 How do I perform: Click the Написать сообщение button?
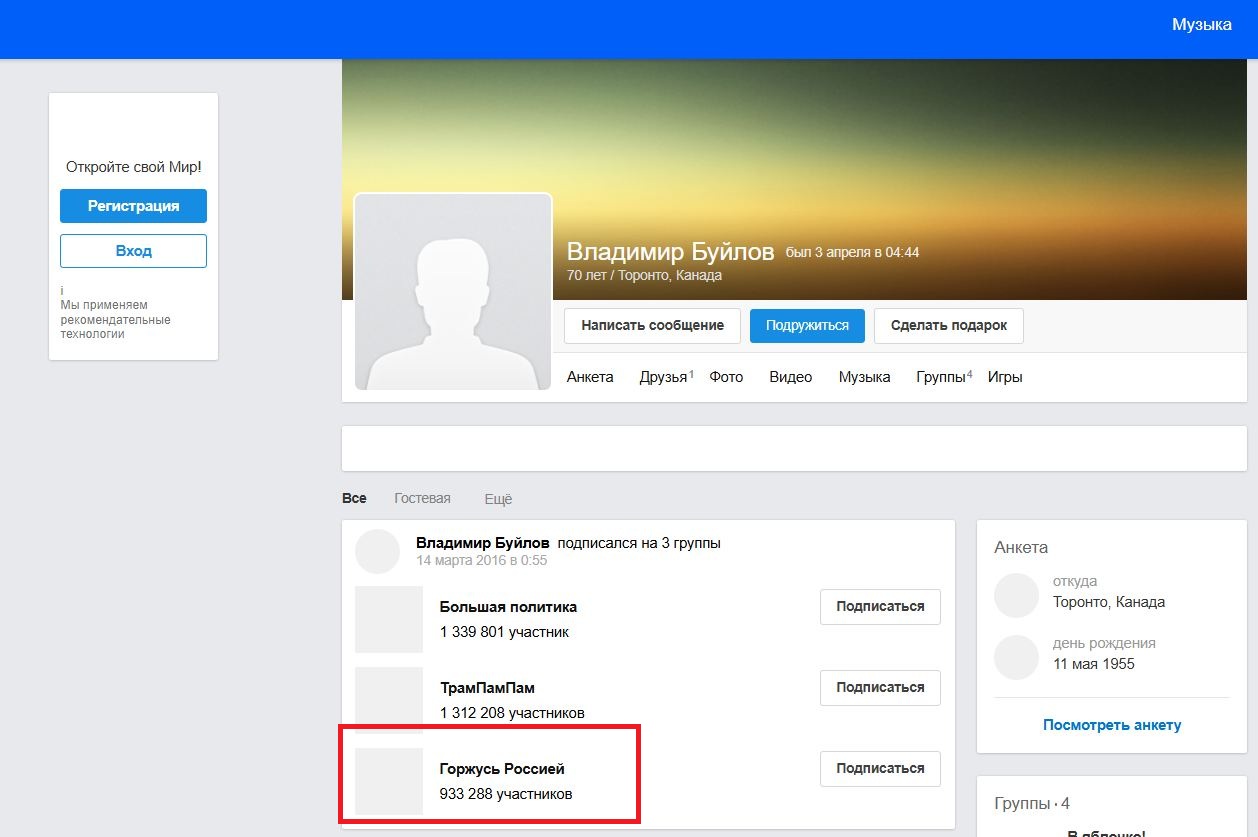point(652,326)
